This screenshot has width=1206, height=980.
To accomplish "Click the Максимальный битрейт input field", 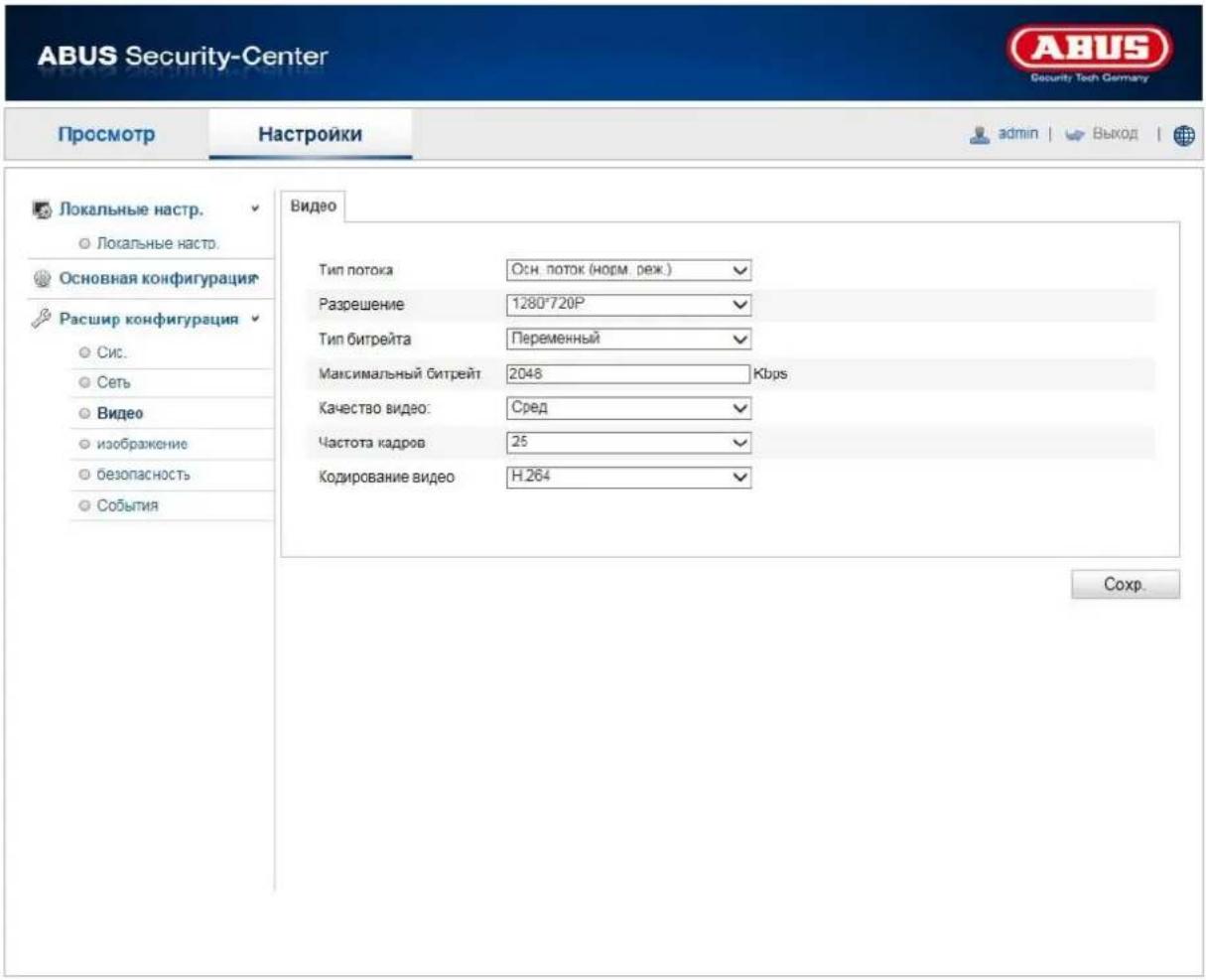I will click(x=628, y=373).
